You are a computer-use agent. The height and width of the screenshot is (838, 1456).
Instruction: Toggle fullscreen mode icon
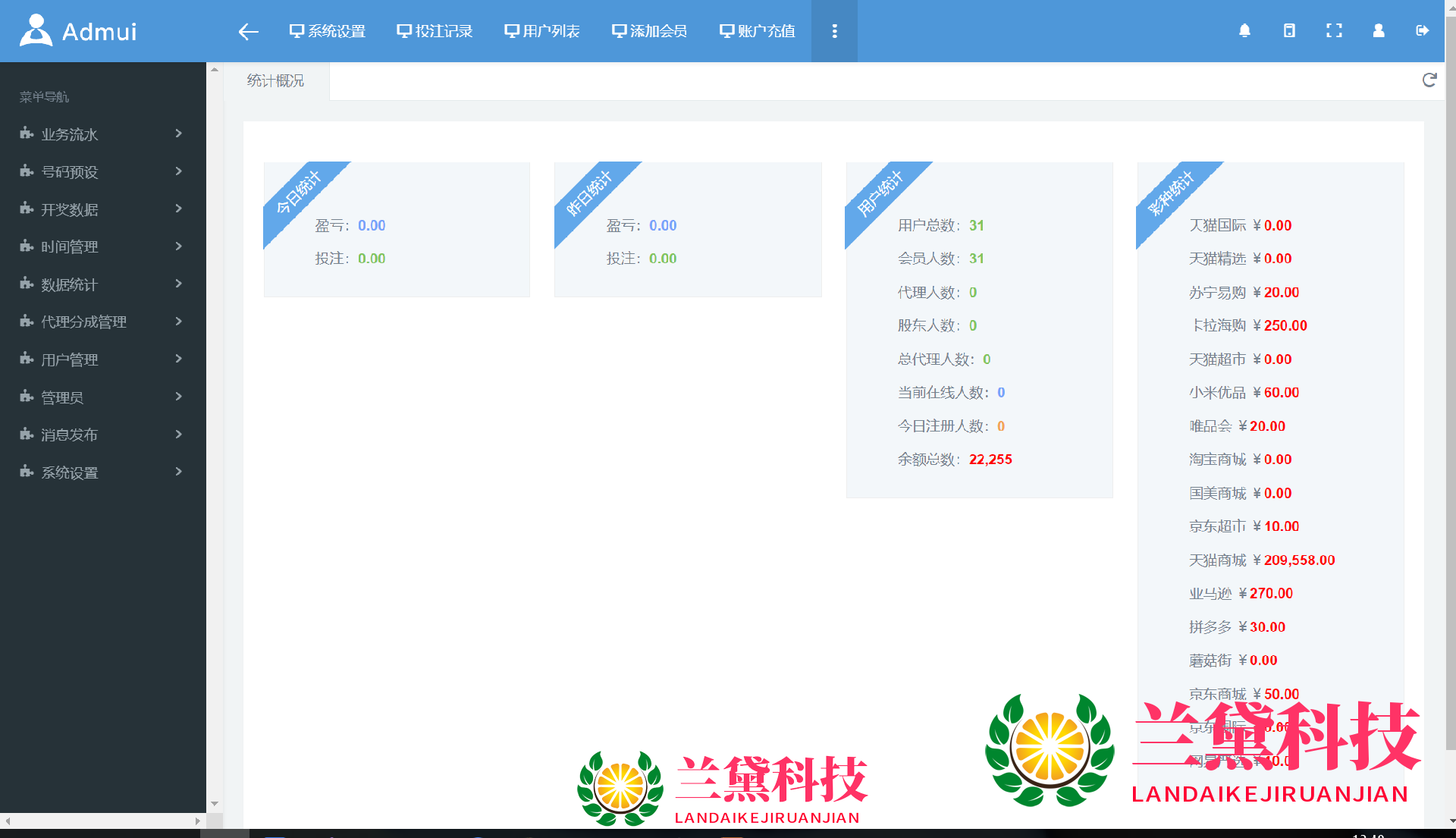(x=1334, y=30)
